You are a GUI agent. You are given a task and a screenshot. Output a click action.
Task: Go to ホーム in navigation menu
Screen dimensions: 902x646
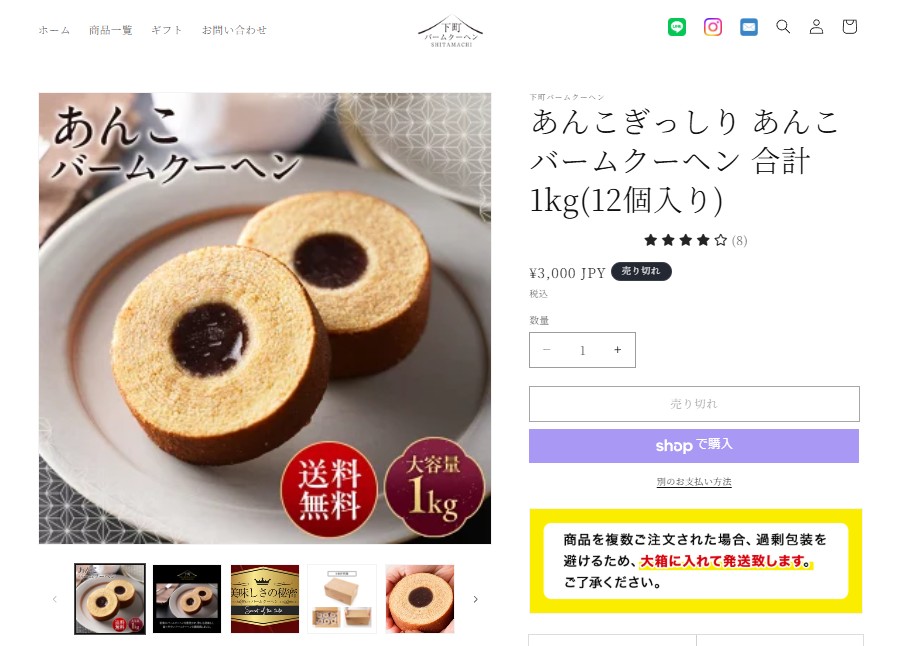(x=54, y=30)
